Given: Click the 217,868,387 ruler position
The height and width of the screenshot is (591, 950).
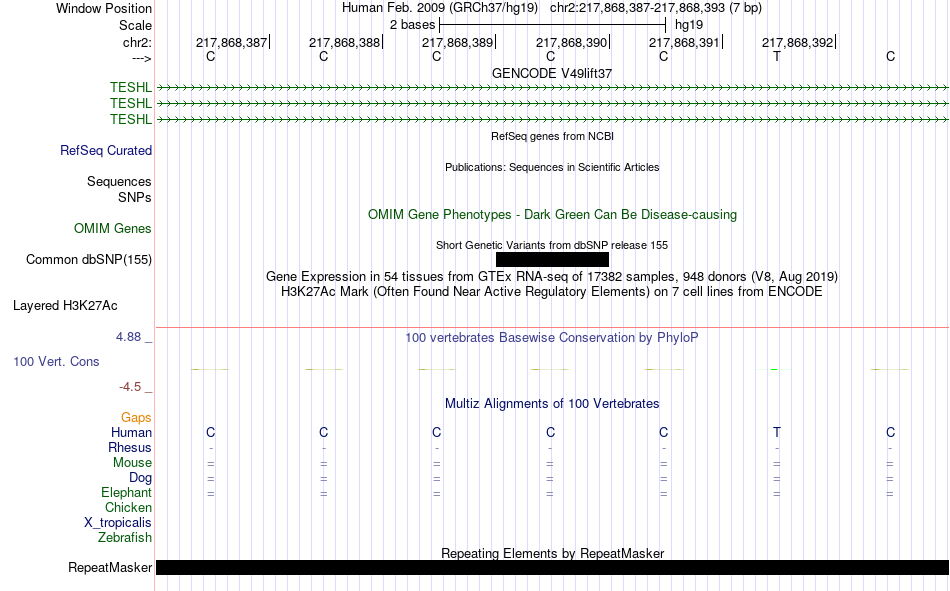Looking at the screenshot, I should click(x=231, y=42).
